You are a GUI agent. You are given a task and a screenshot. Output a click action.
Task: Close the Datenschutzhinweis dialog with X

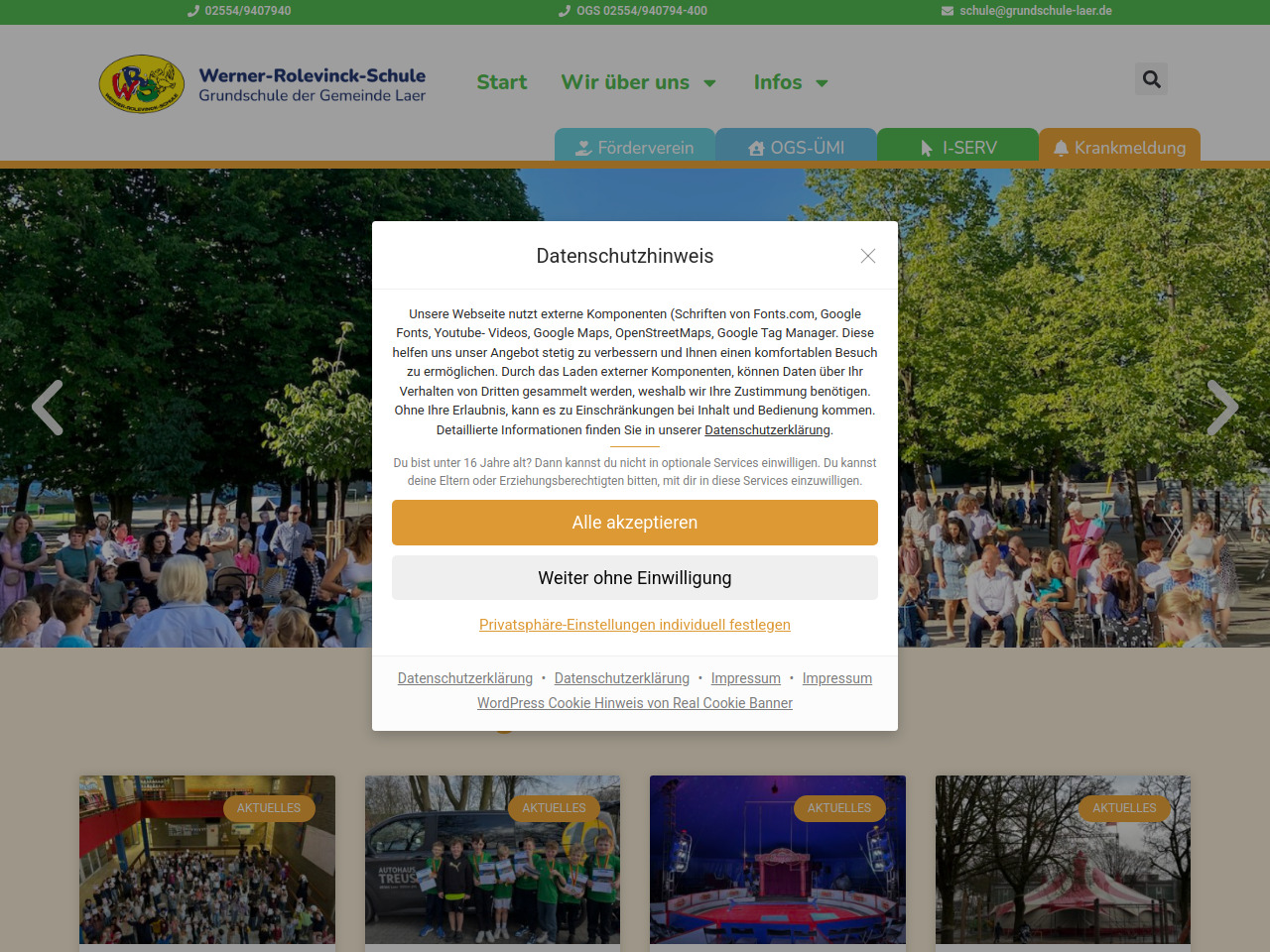coord(868,256)
